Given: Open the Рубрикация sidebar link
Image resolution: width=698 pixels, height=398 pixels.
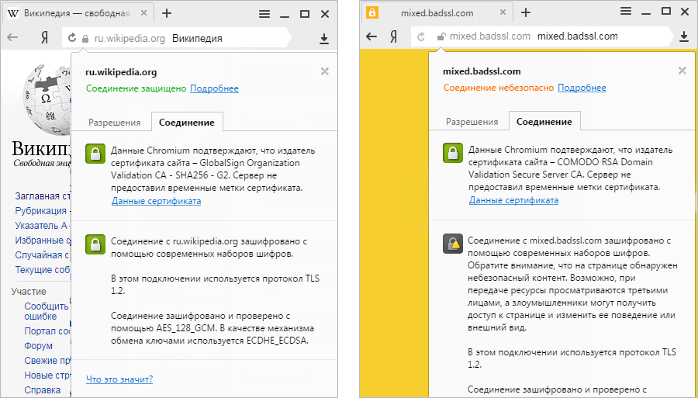Looking at the screenshot, I should pos(41,211).
